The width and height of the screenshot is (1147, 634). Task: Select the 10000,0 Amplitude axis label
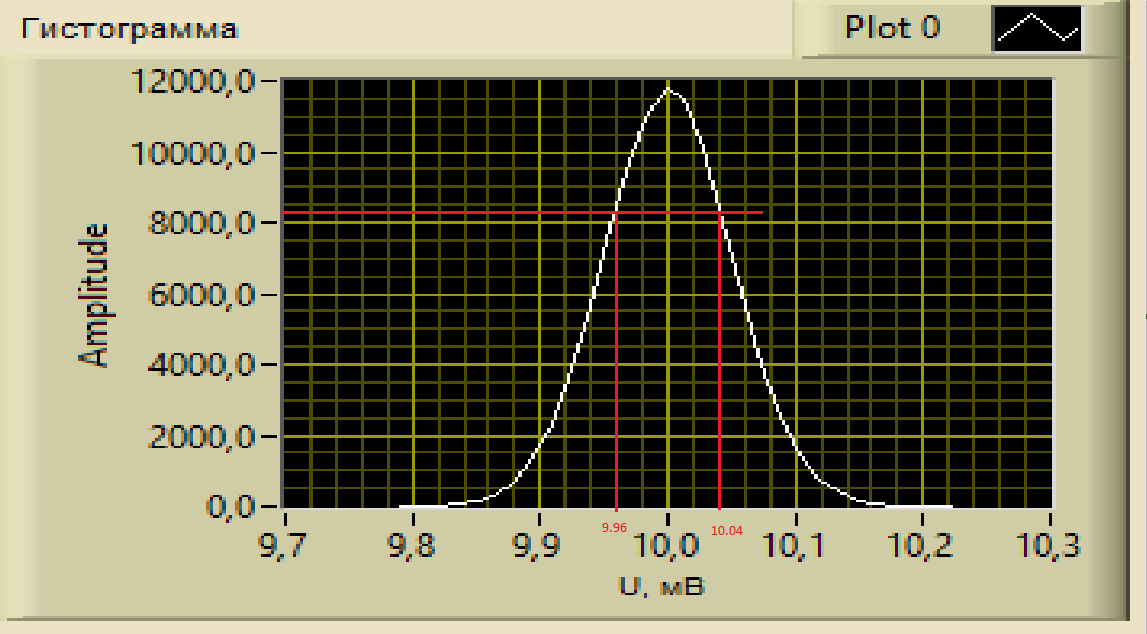pyautogui.click(x=192, y=154)
